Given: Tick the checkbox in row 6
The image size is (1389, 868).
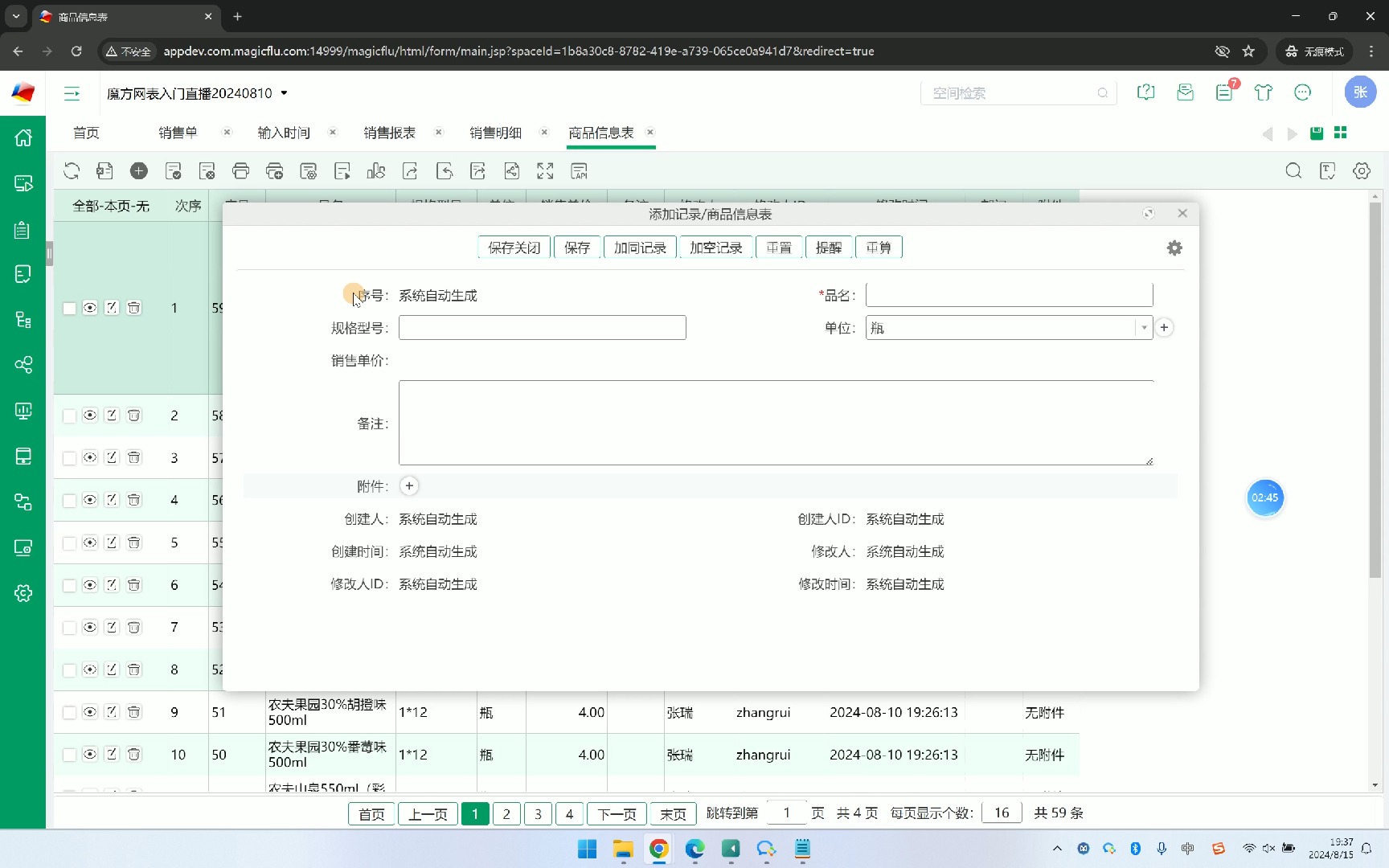Looking at the screenshot, I should coord(69,585).
